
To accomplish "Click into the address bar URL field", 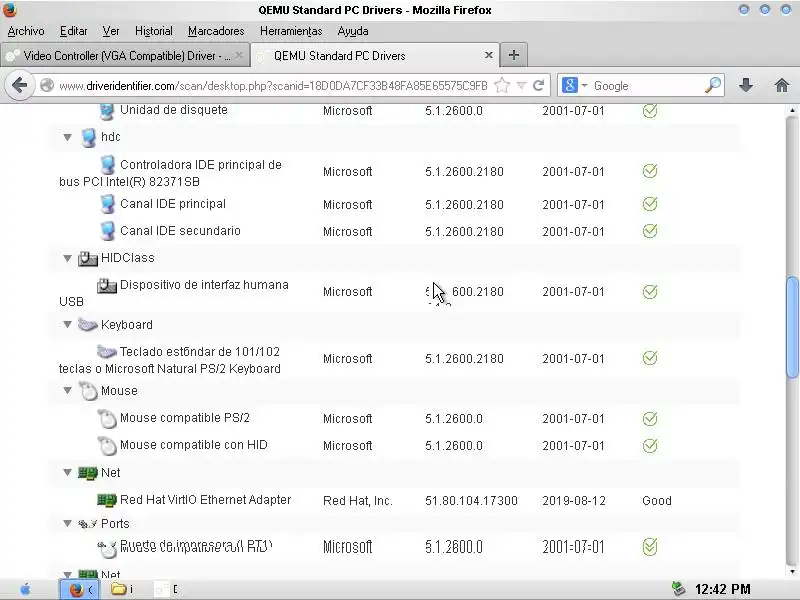I will click(x=273, y=85).
